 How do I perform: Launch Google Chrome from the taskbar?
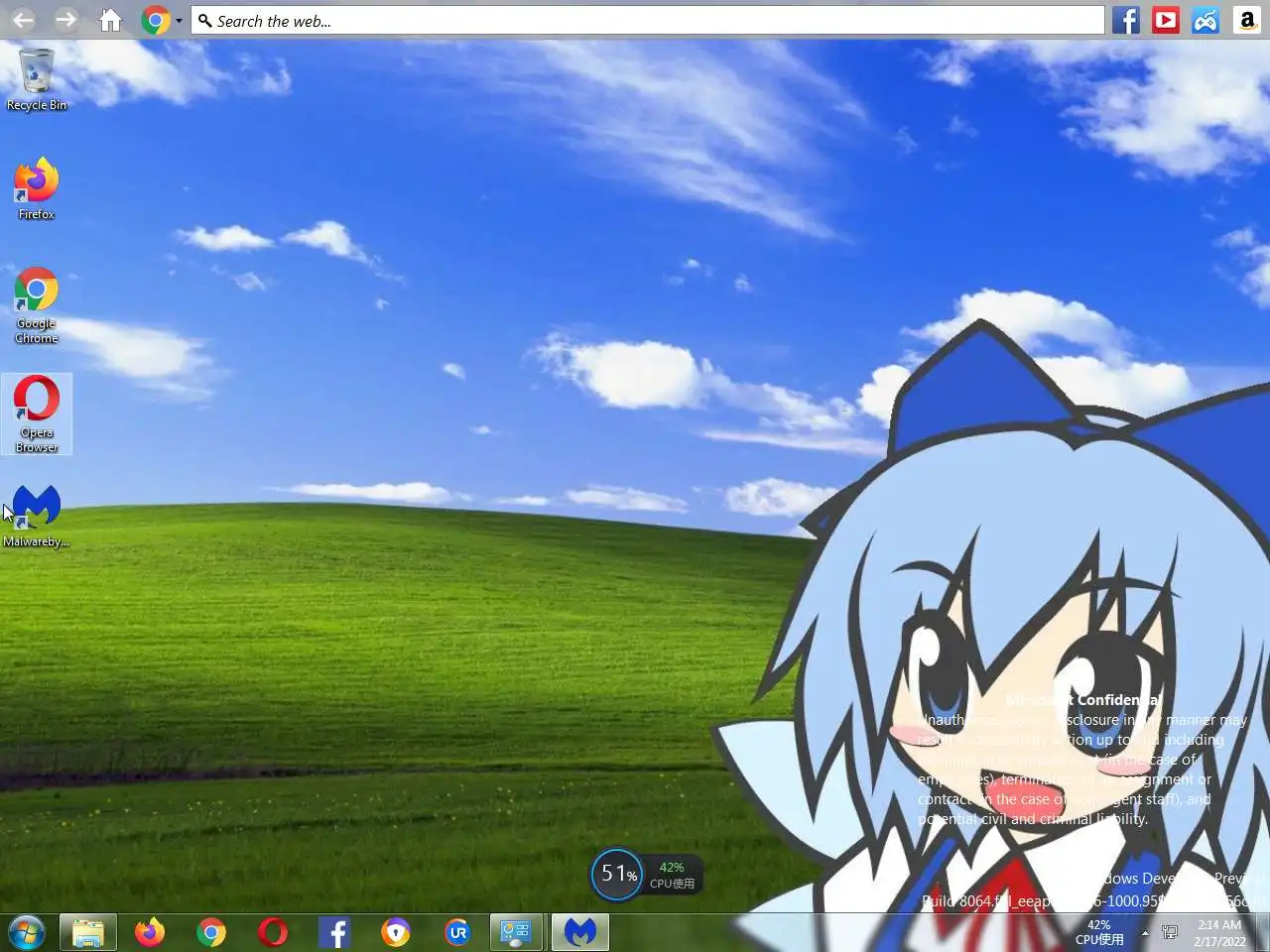[x=211, y=932]
